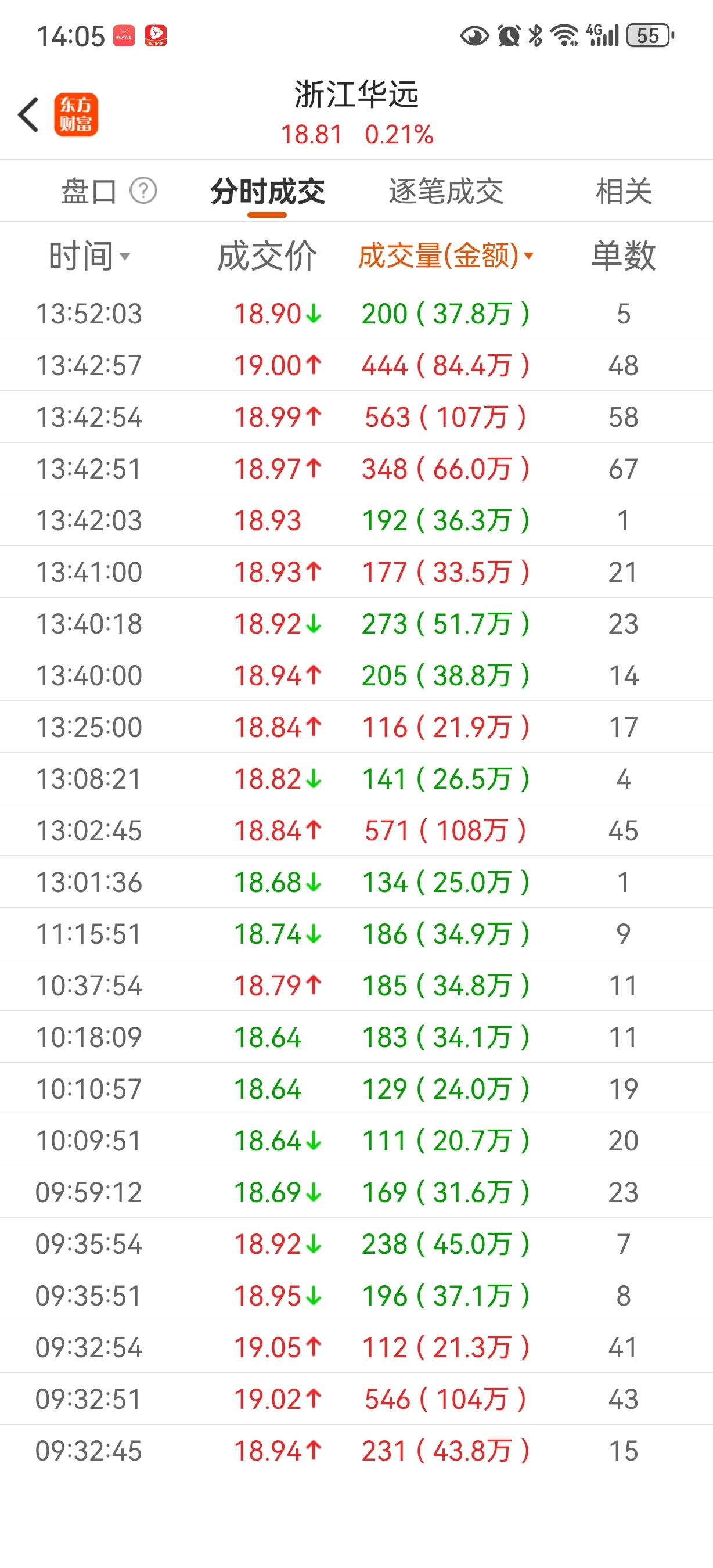Tap the Huawei store notification icon

pos(124,35)
